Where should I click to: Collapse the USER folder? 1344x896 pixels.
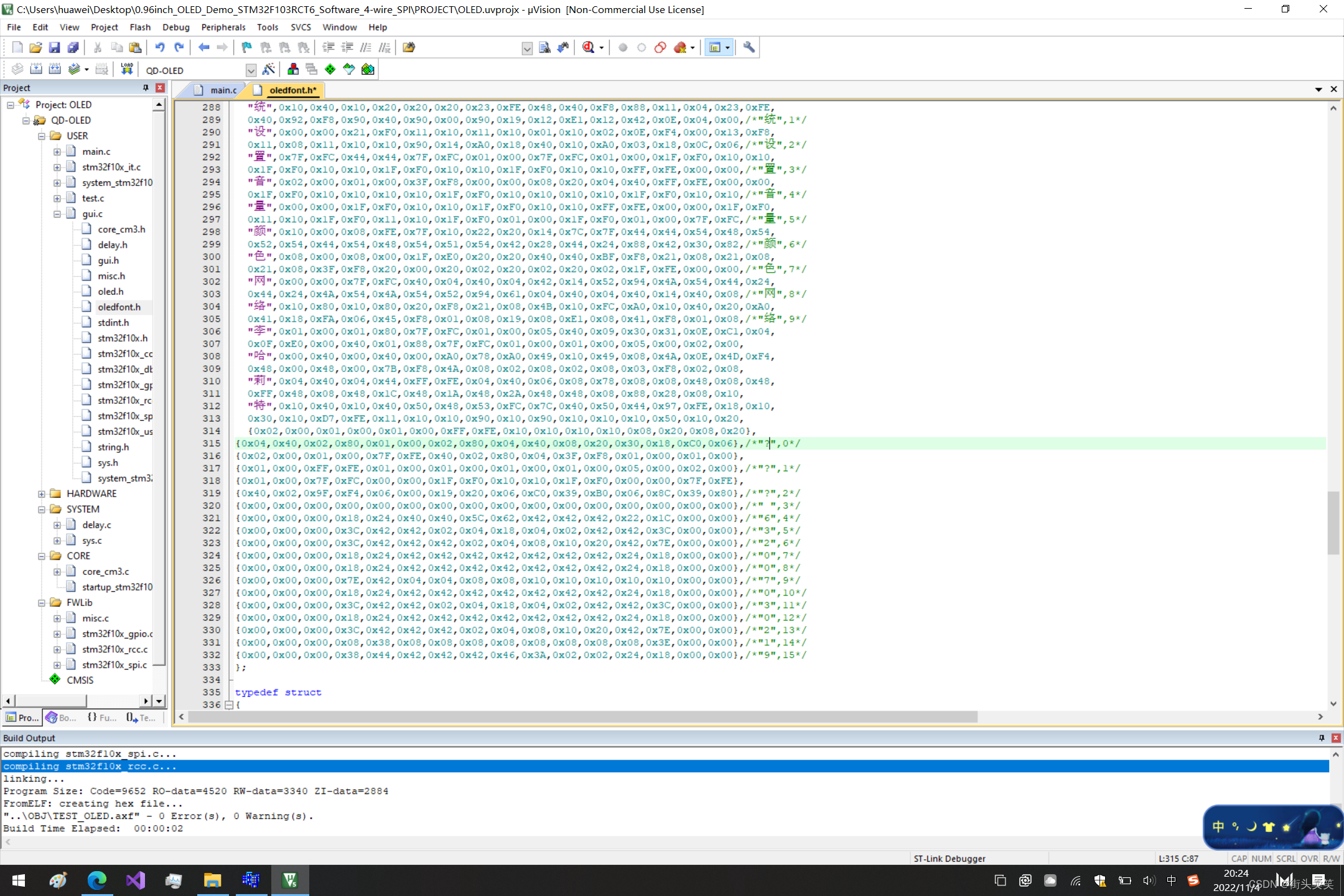41,136
